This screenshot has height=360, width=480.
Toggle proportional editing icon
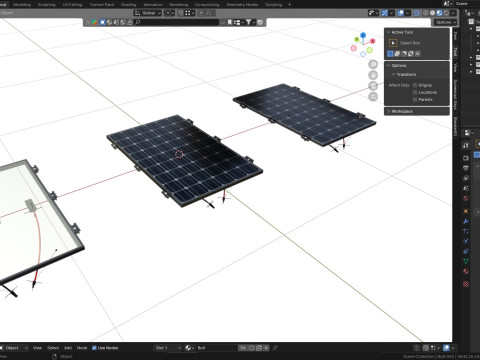(201, 13)
